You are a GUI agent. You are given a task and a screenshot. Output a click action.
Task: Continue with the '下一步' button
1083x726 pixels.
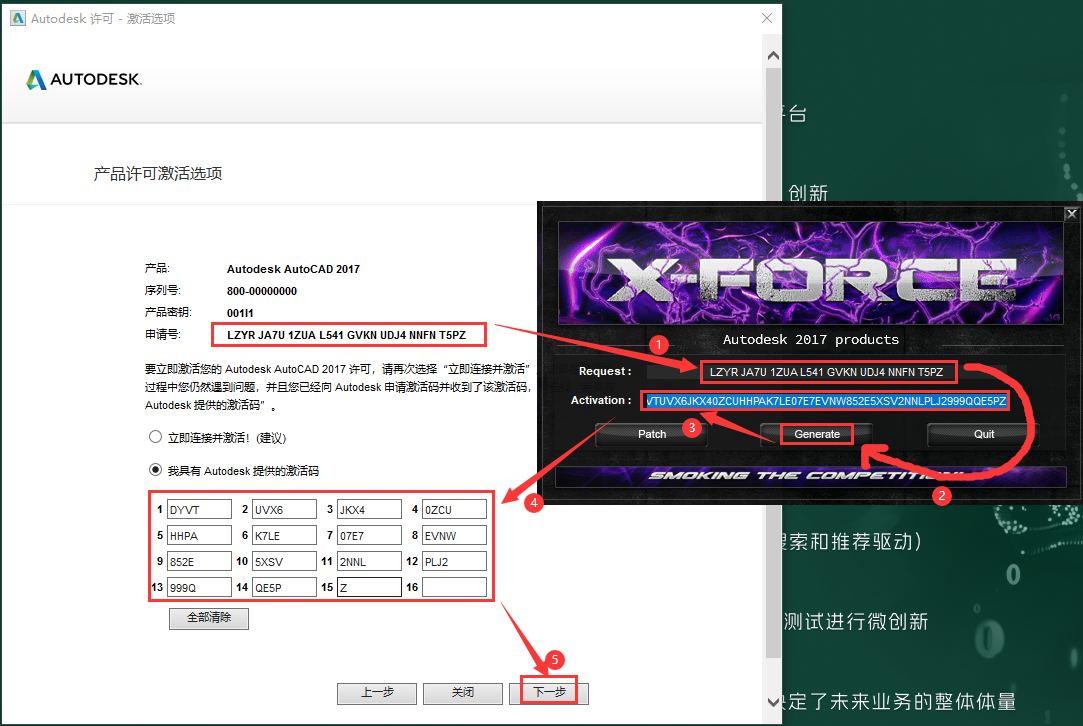click(x=549, y=693)
